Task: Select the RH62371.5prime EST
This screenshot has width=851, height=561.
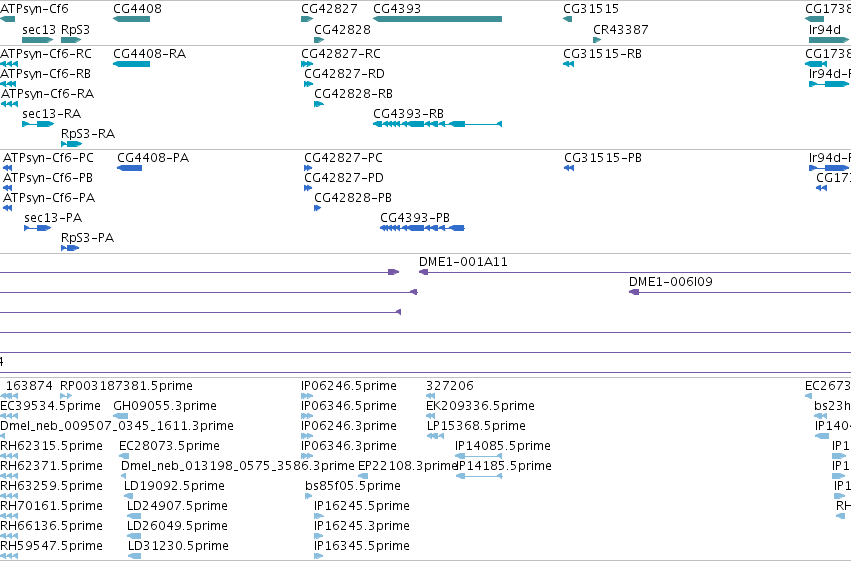Action: [x=9, y=476]
